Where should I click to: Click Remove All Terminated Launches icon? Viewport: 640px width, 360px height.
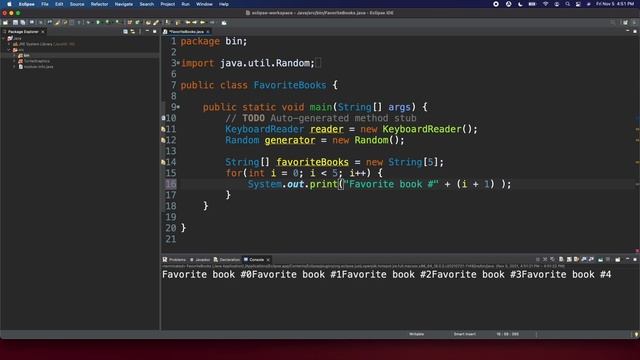pyautogui.click(x=552, y=260)
